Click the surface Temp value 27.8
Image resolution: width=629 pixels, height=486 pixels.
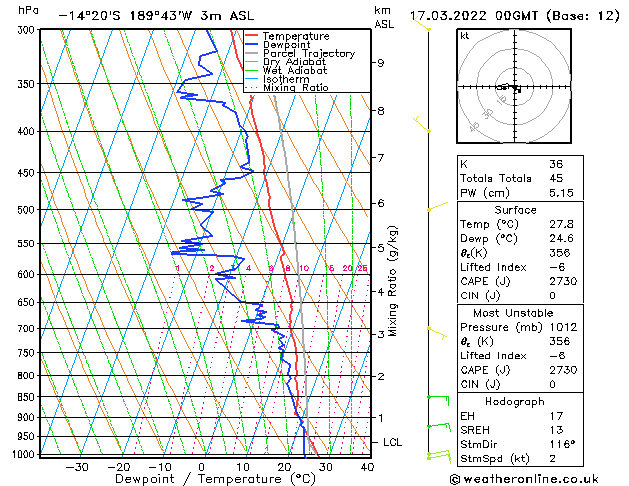pyautogui.click(x=561, y=224)
